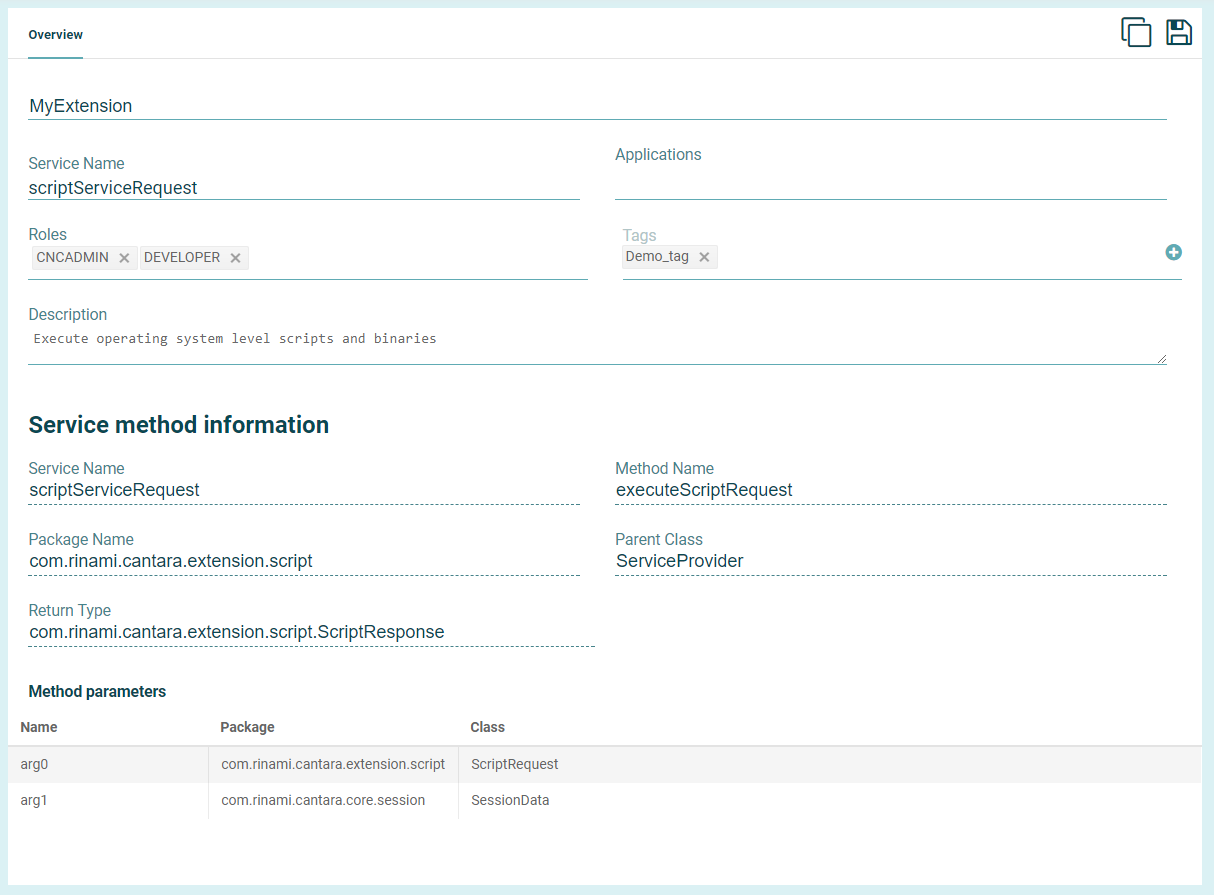
Task: Click the Package Name field
Action: click(x=303, y=561)
